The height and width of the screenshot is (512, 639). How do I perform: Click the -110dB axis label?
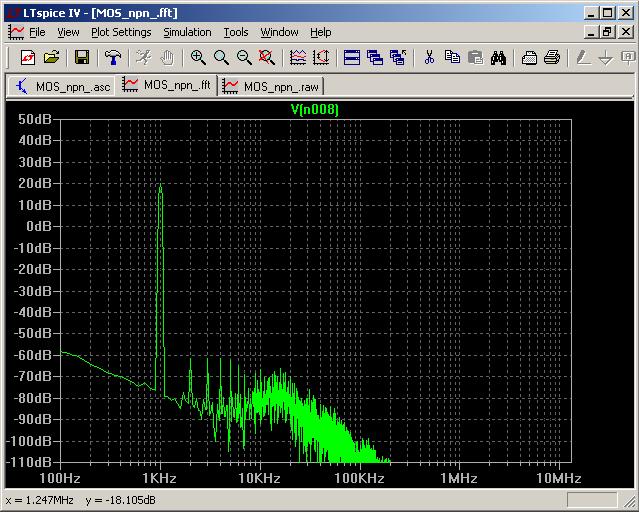[29, 462]
